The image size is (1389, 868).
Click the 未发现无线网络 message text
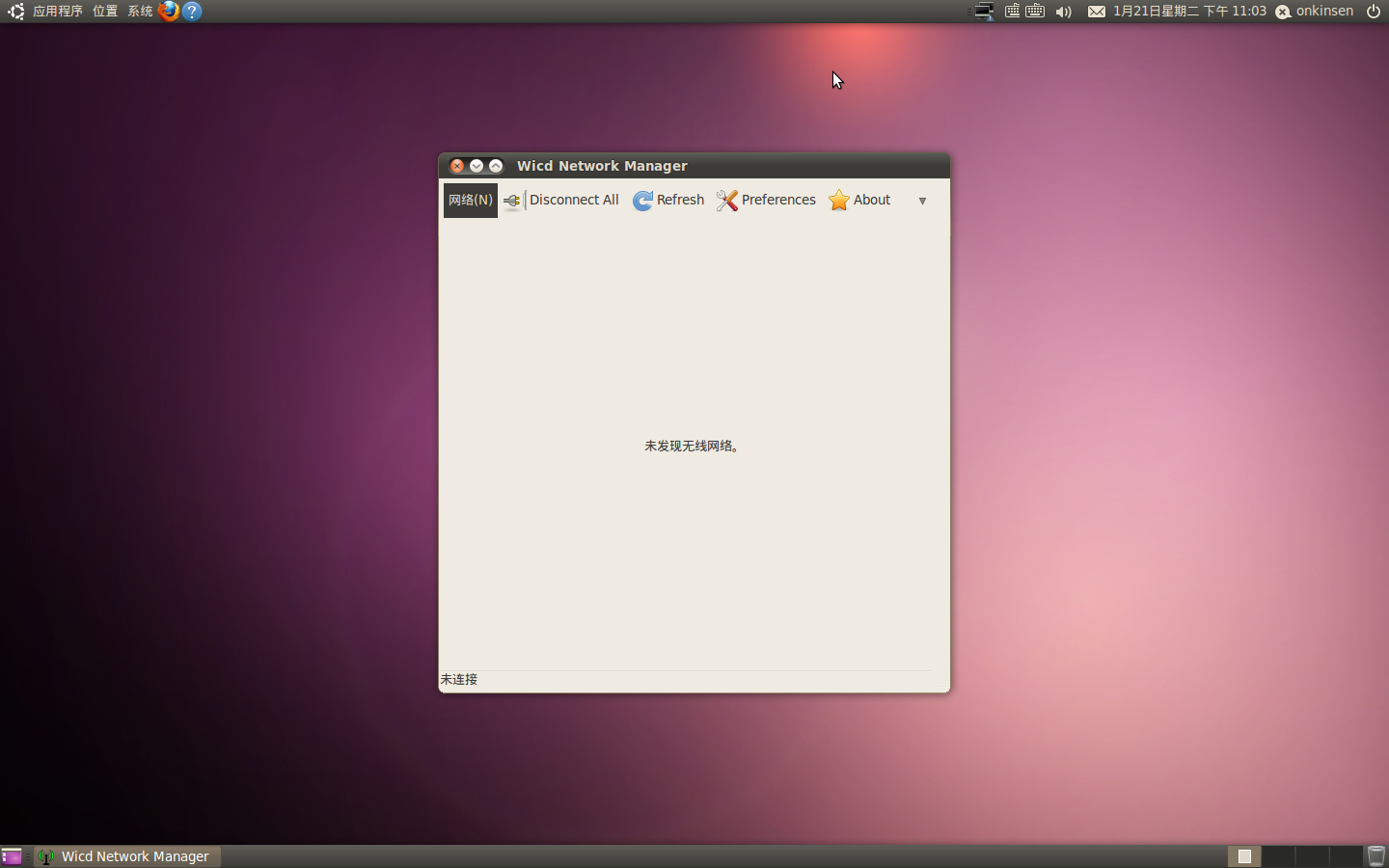[692, 446]
